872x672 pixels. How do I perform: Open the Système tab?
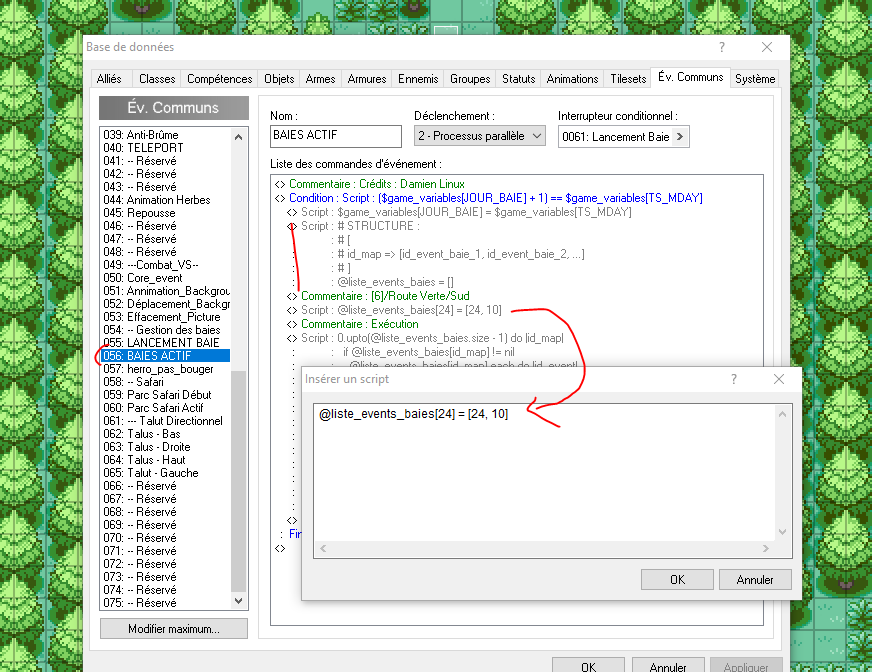coord(755,79)
